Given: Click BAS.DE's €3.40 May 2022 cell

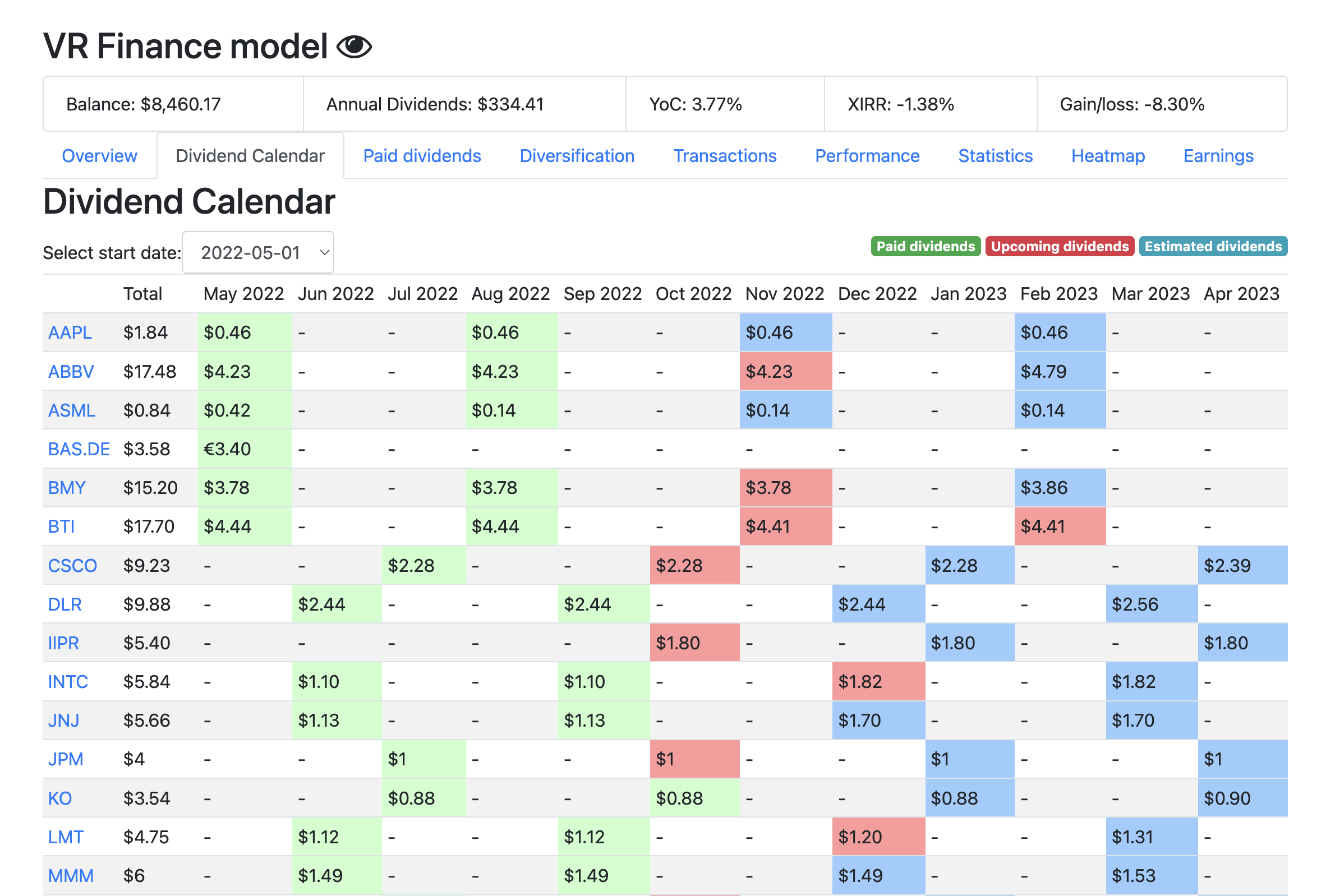Looking at the screenshot, I should click(x=245, y=449).
